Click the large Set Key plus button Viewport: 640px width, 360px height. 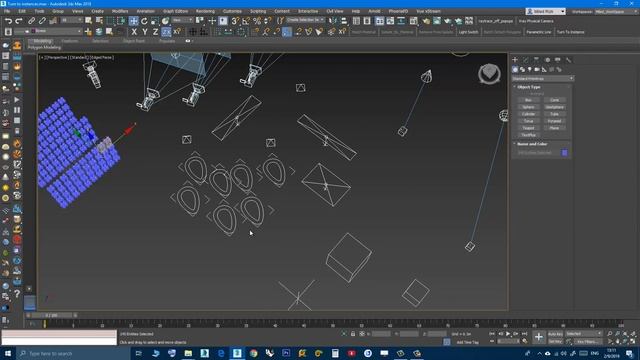coord(539,337)
